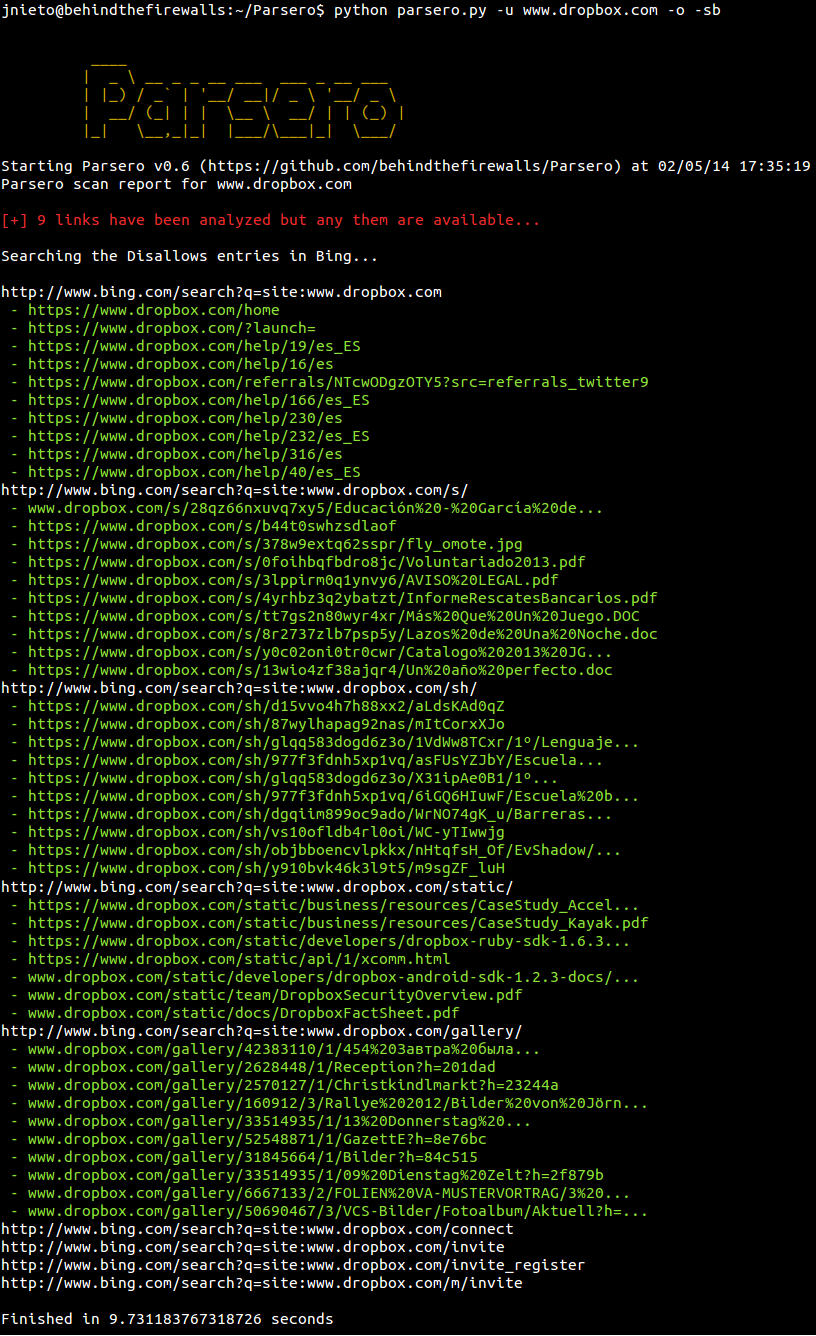Open the gallery 13 Donnerstag link
816x1336 pixels.
pyautogui.click(x=280, y=1120)
